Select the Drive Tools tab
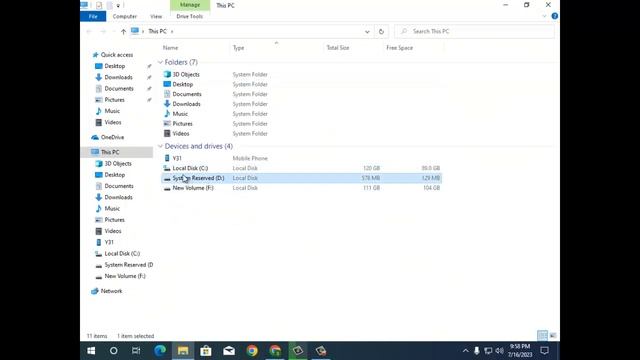 tap(189, 16)
